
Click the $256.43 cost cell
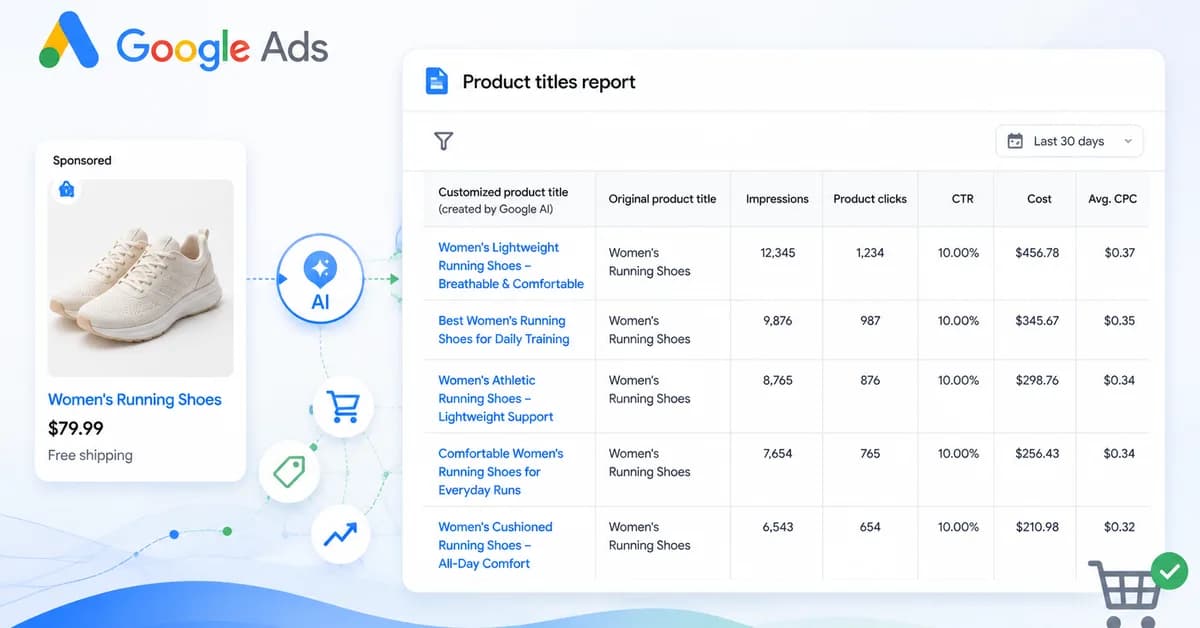pos(1037,453)
